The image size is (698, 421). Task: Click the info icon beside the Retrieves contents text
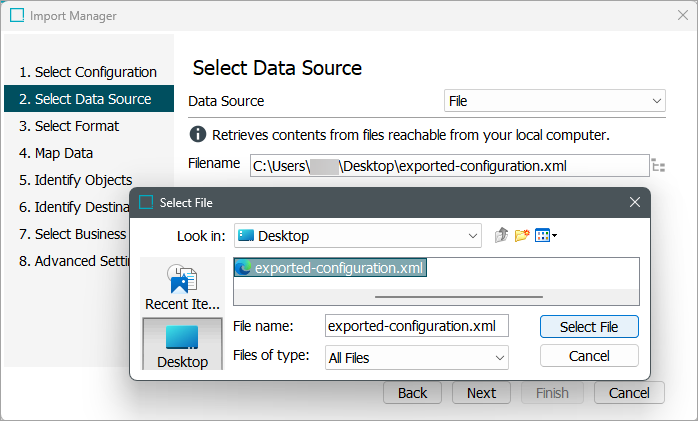(198, 134)
